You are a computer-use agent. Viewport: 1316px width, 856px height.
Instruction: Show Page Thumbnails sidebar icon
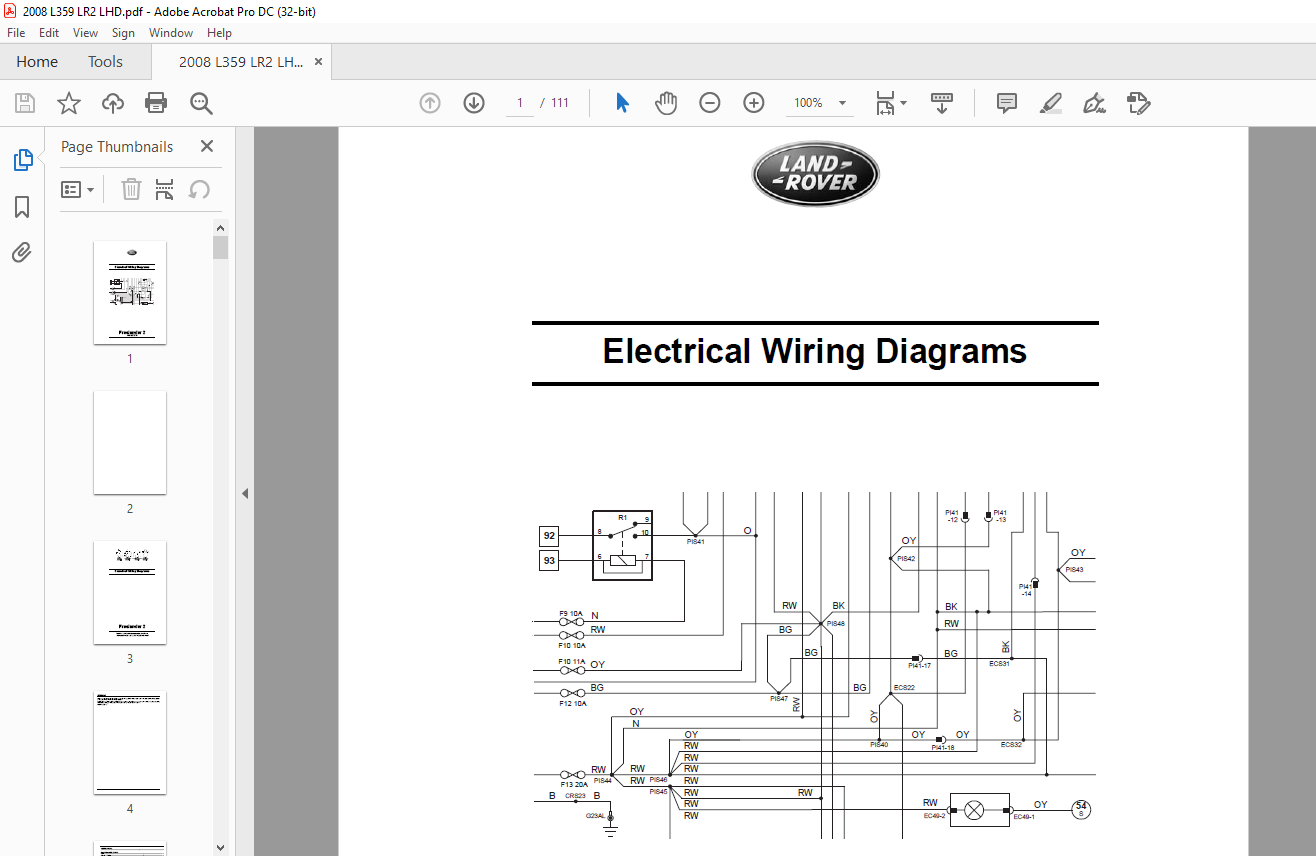click(x=22, y=160)
